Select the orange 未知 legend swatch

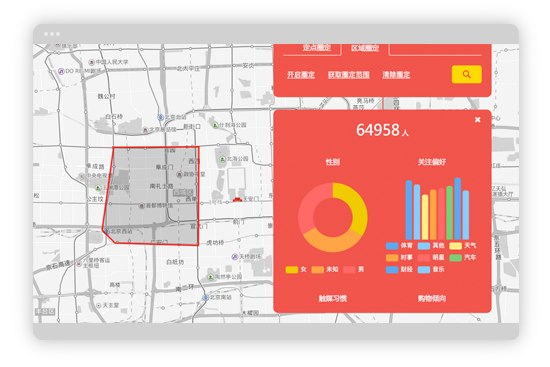coord(317,269)
